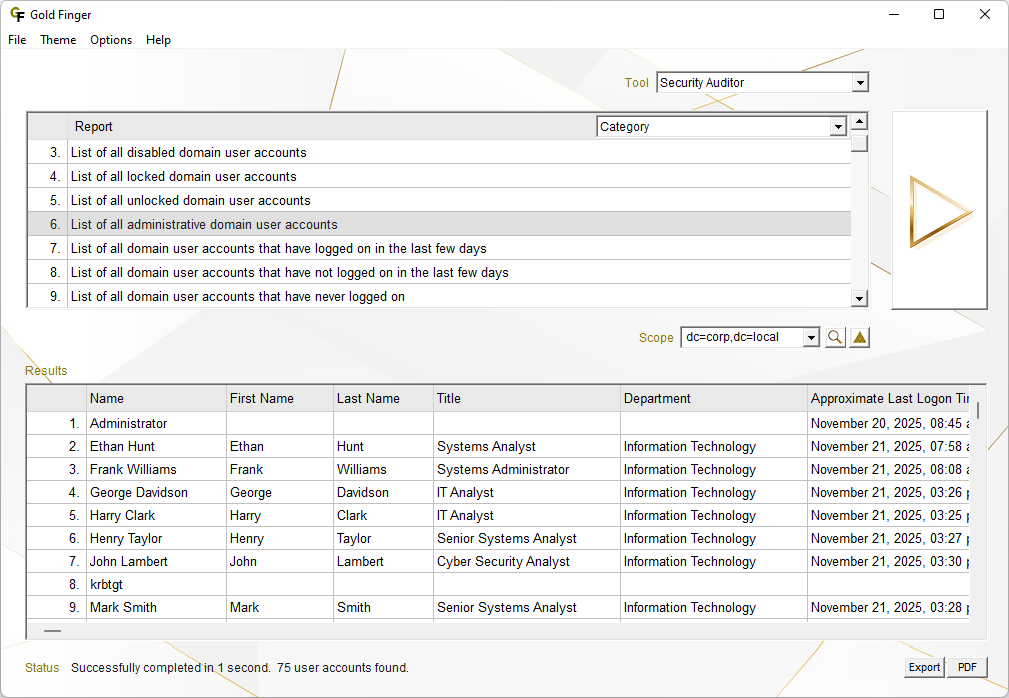
Task: Open the Theme menu
Action: point(58,40)
